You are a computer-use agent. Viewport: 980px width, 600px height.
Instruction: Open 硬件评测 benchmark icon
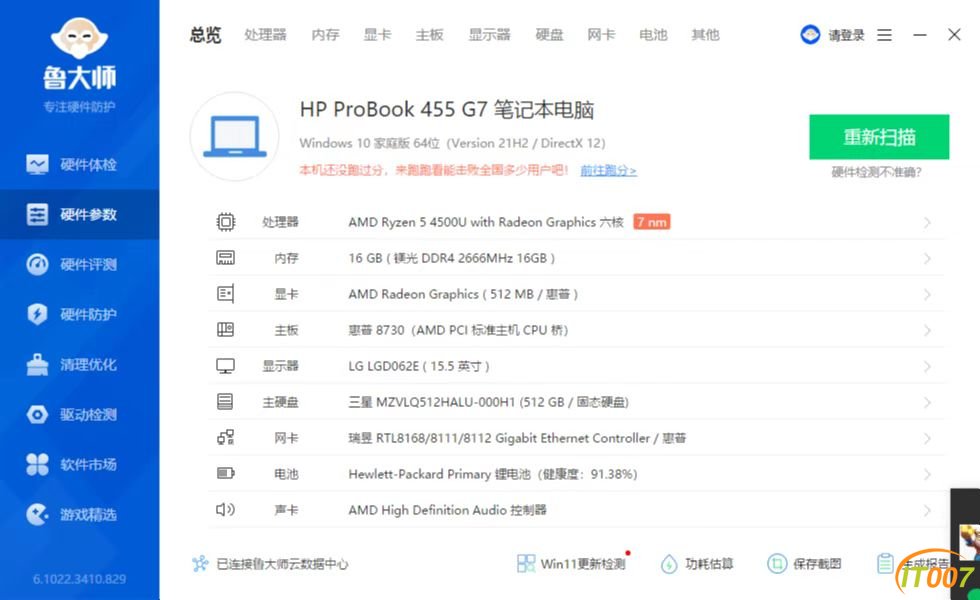point(37,264)
